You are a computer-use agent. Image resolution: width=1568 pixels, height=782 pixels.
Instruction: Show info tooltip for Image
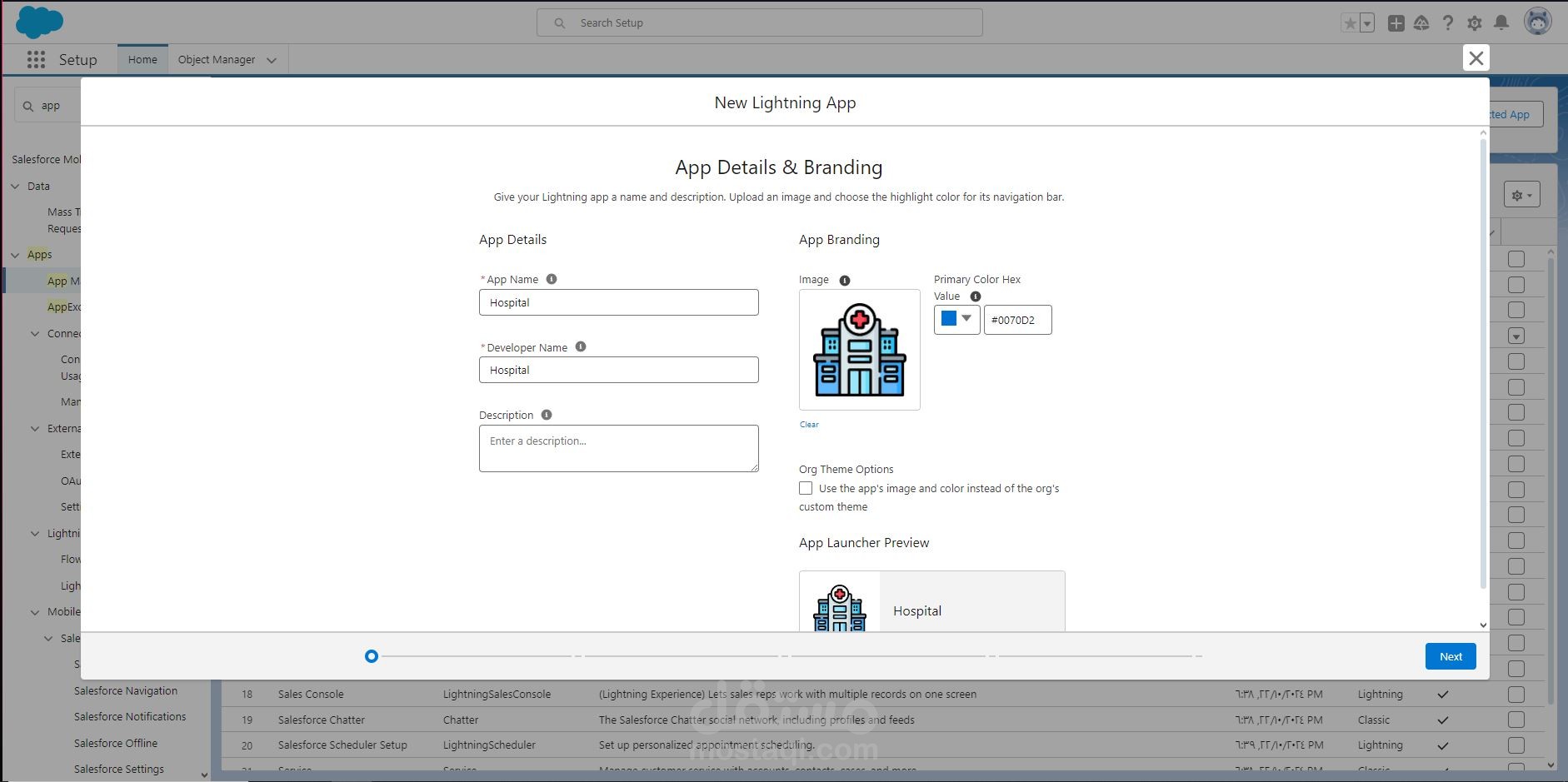click(845, 281)
